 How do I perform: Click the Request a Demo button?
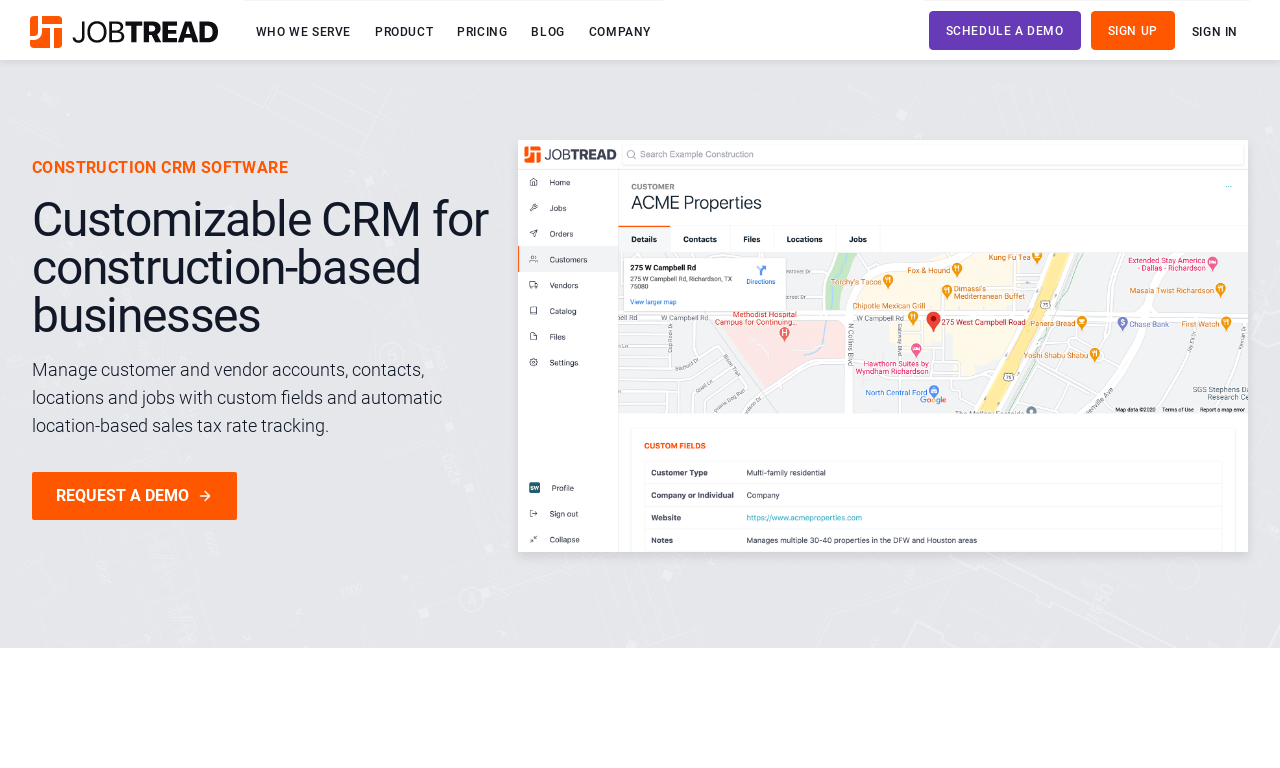click(134, 496)
